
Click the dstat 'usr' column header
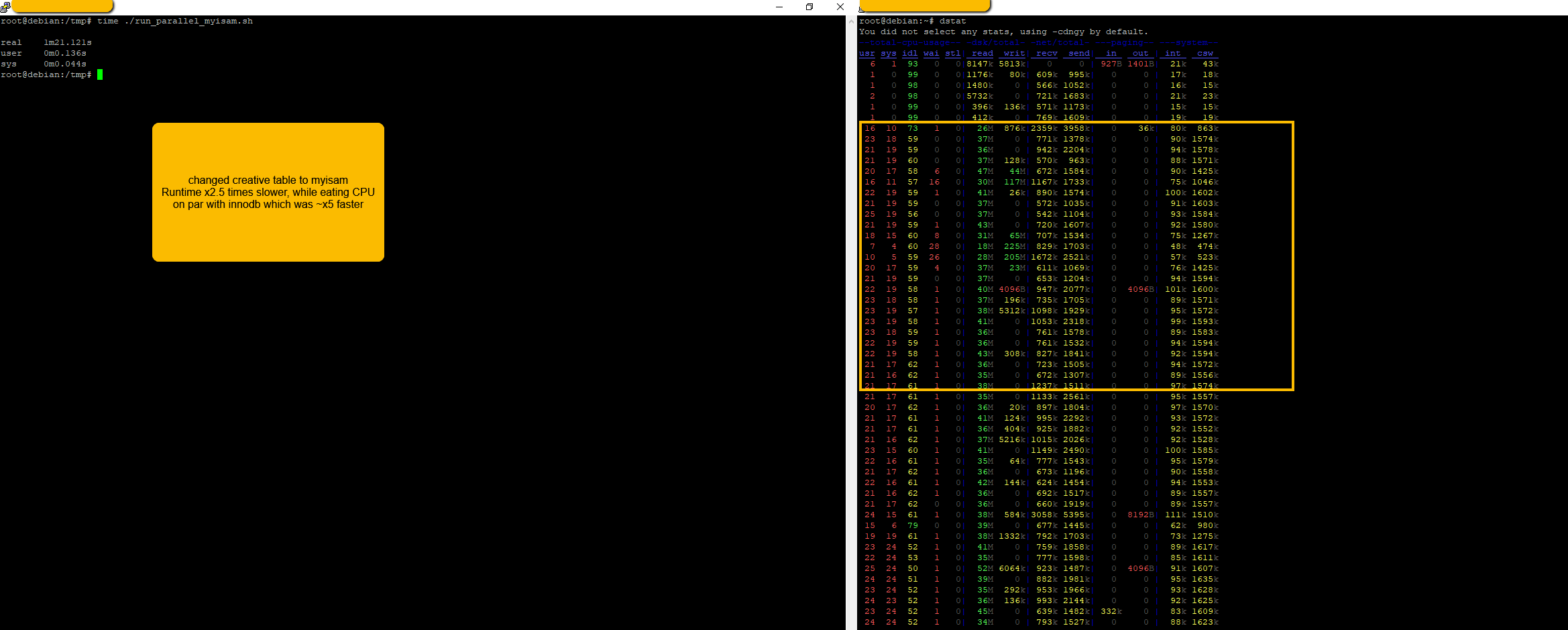[x=866, y=53]
